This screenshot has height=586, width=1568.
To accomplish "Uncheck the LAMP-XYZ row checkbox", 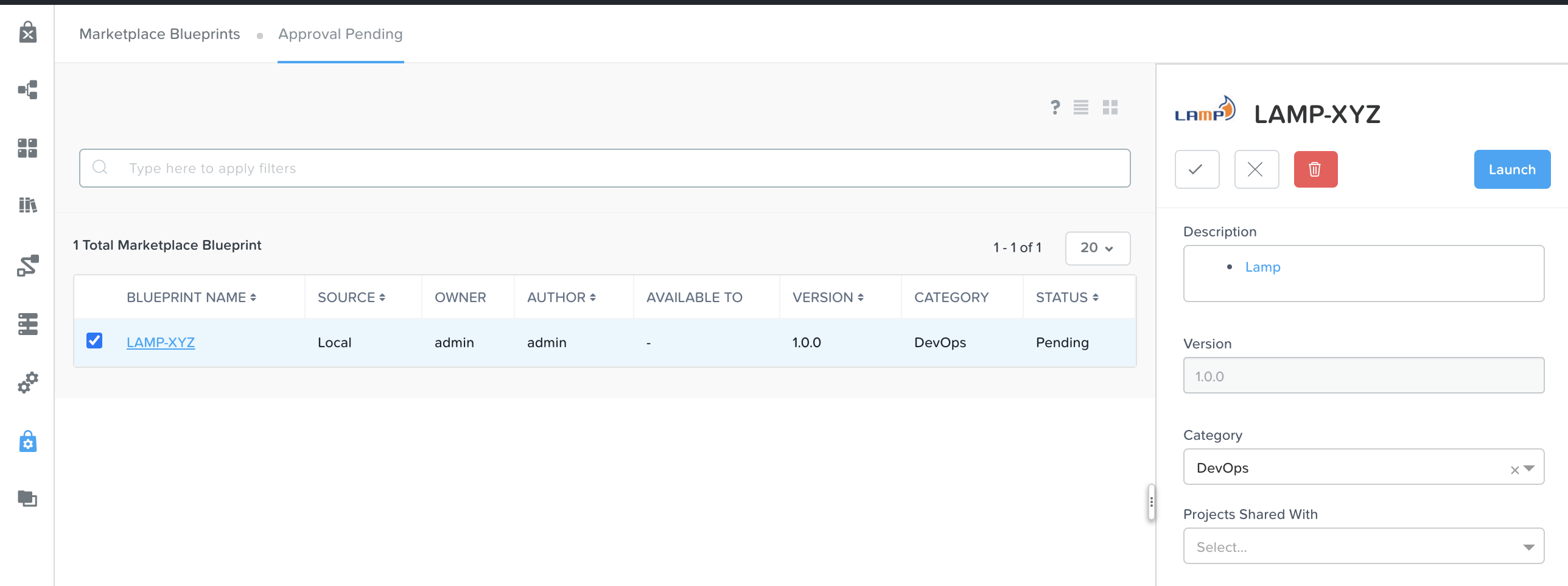I will (x=94, y=340).
